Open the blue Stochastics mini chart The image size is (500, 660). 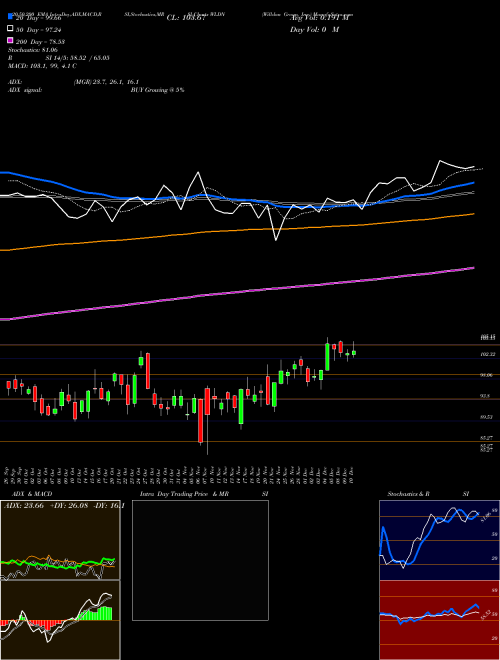pos(439,540)
